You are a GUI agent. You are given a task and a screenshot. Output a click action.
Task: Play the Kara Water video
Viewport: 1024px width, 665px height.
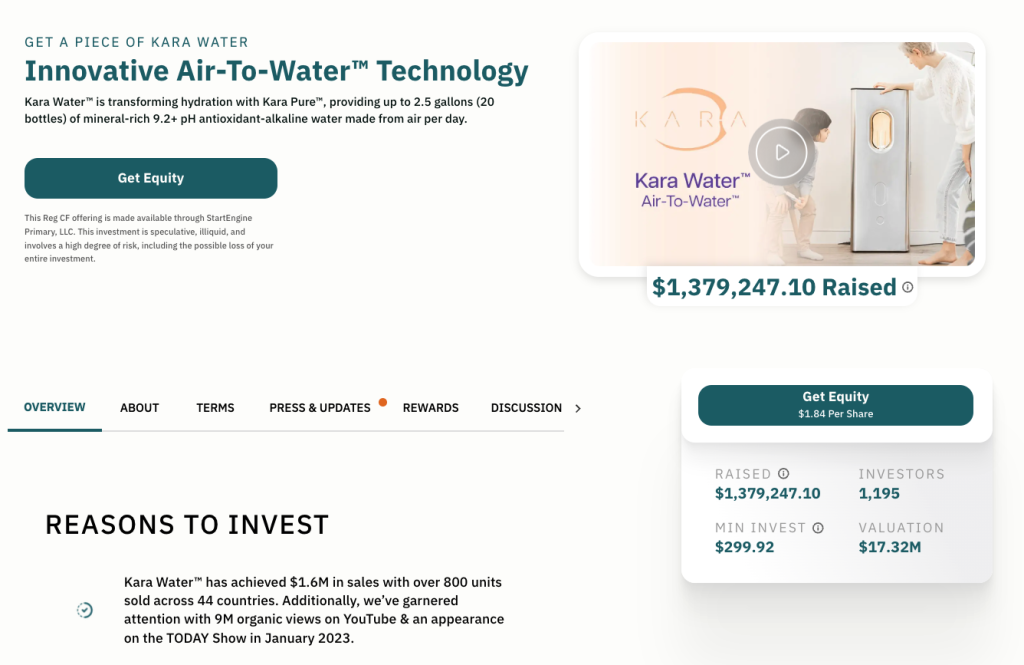[782, 153]
